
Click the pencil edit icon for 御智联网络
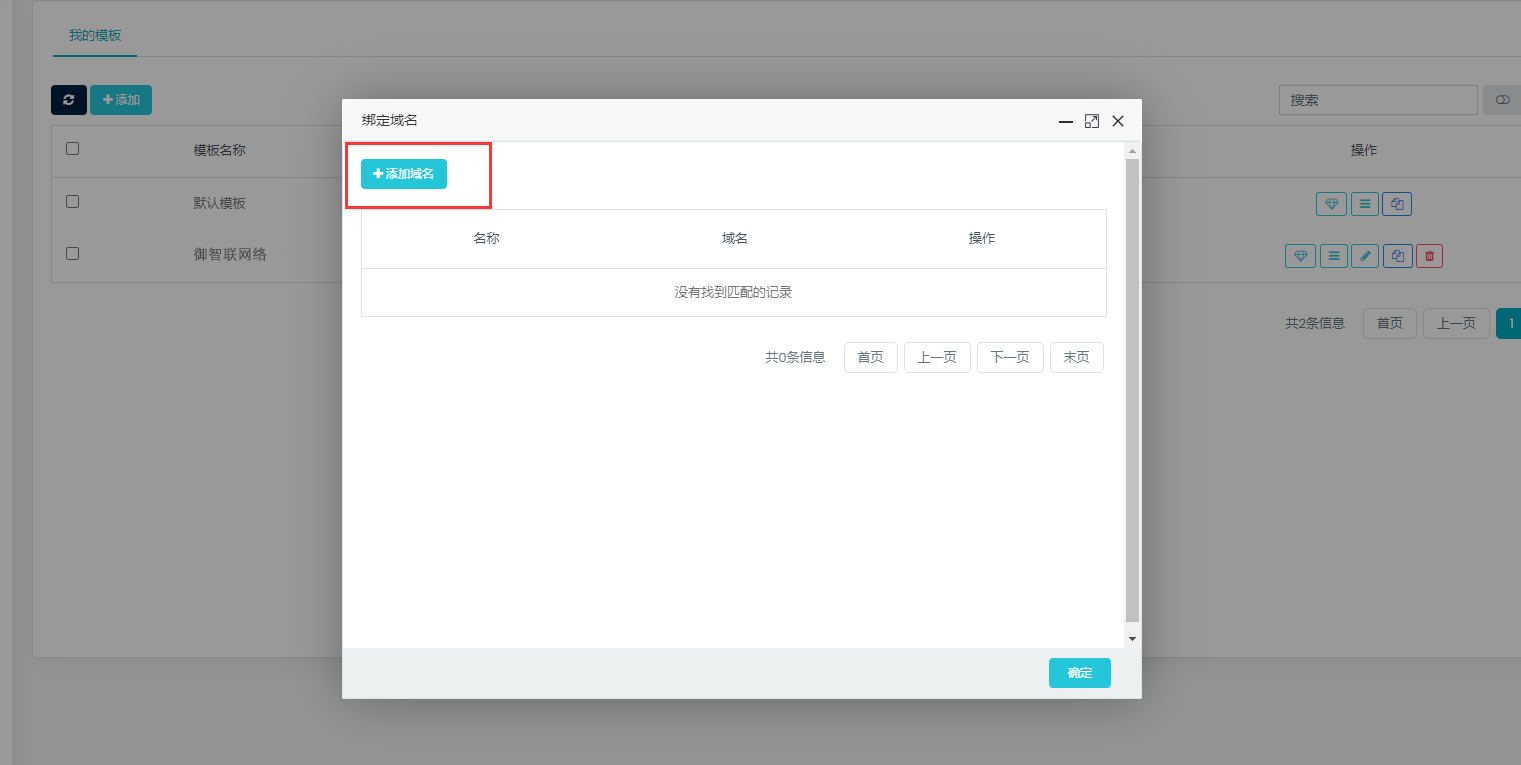[x=1364, y=256]
